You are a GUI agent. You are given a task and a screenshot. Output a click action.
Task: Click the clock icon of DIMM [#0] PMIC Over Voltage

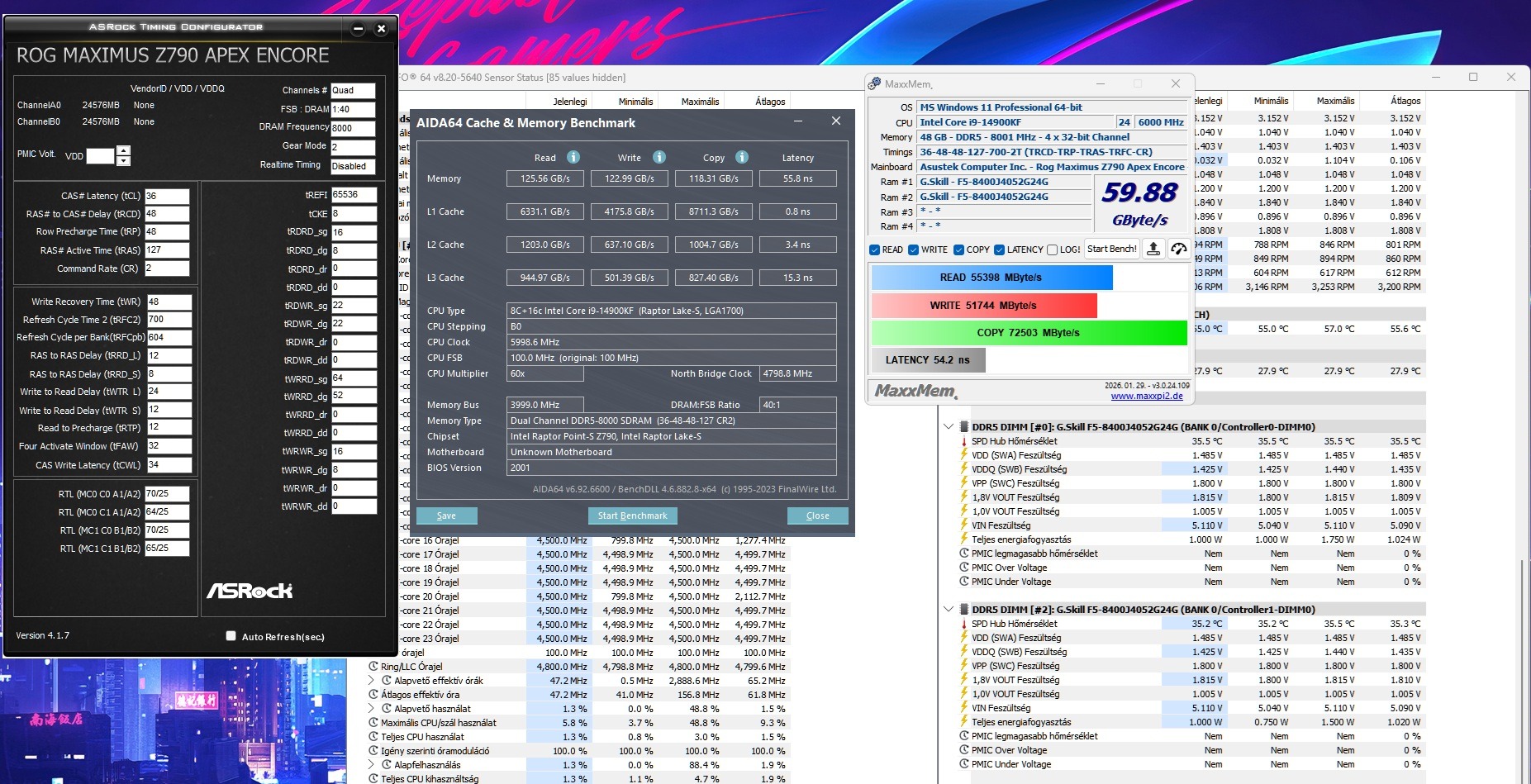pyautogui.click(x=963, y=568)
